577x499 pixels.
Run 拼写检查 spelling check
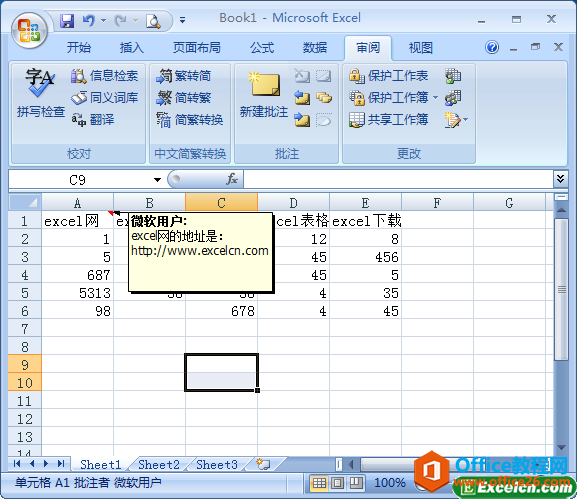(40, 93)
